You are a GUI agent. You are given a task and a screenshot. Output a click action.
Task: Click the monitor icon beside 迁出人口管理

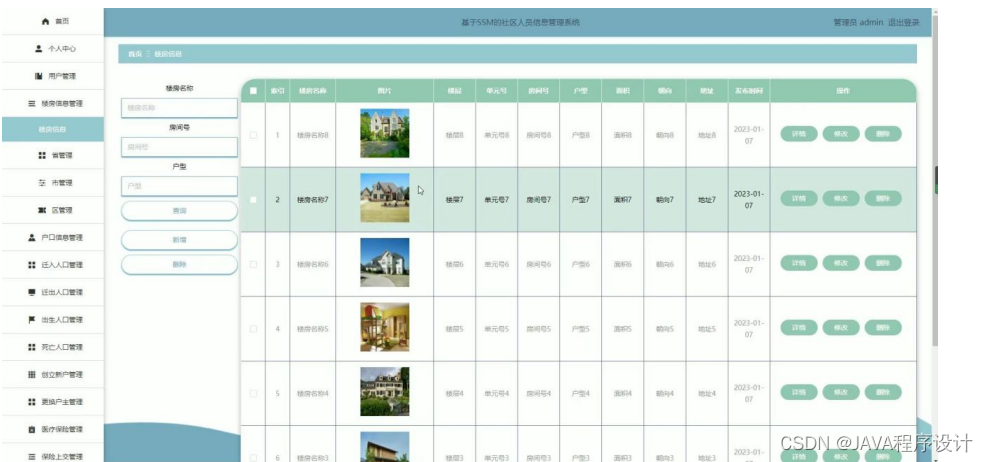32,292
